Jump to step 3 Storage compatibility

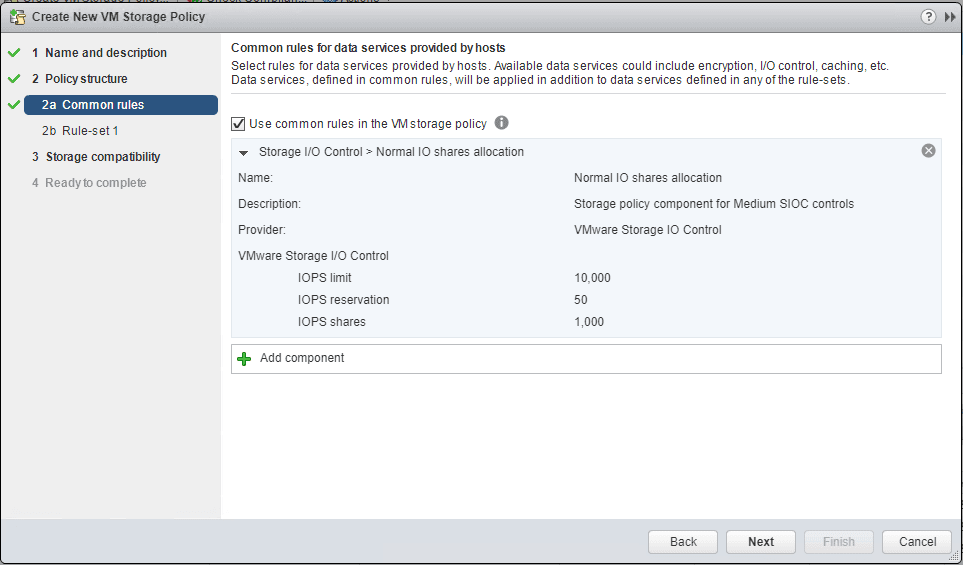click(x=102, y=157)
